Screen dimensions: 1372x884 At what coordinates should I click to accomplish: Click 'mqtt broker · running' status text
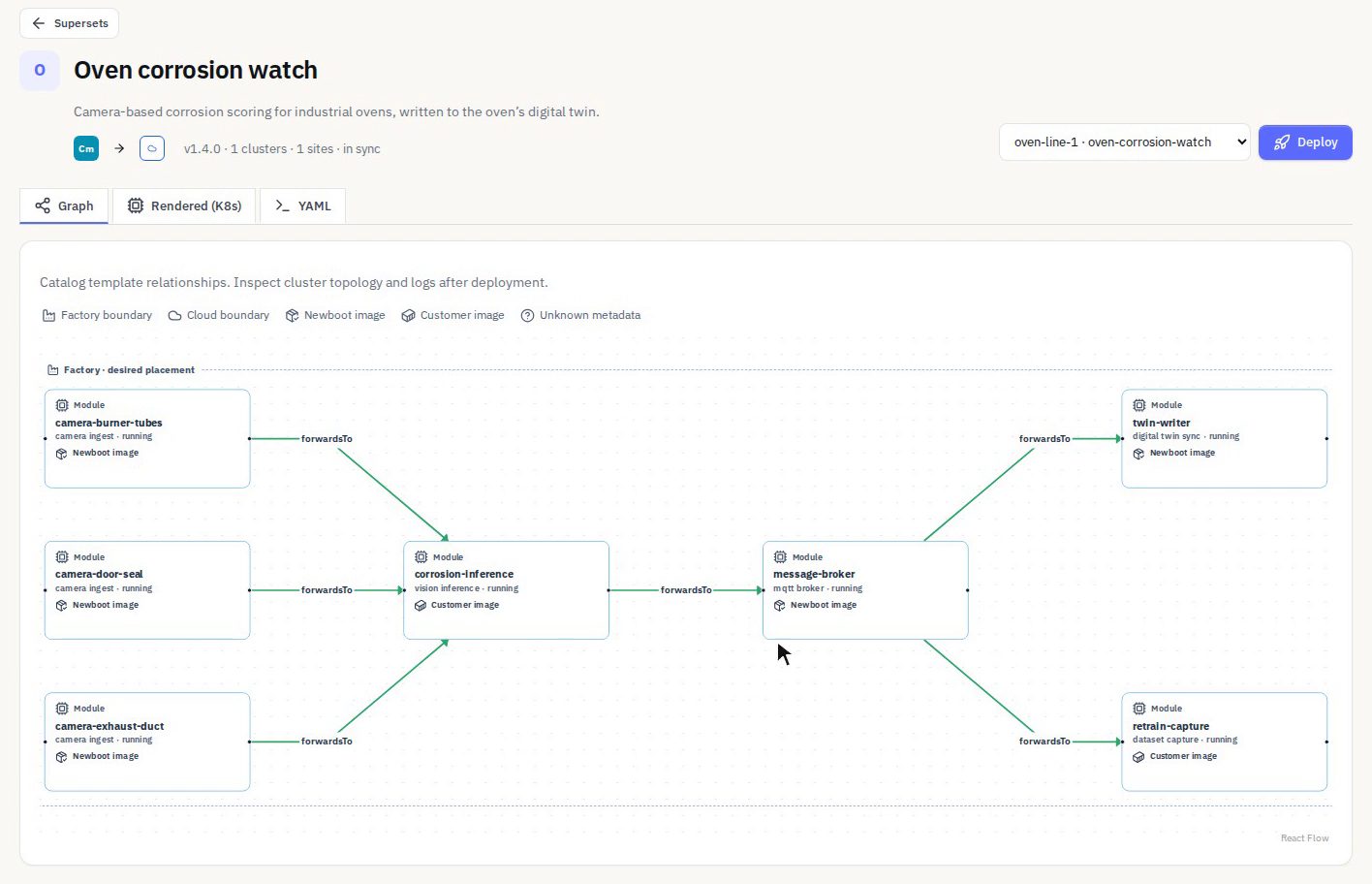pos(818,588)
